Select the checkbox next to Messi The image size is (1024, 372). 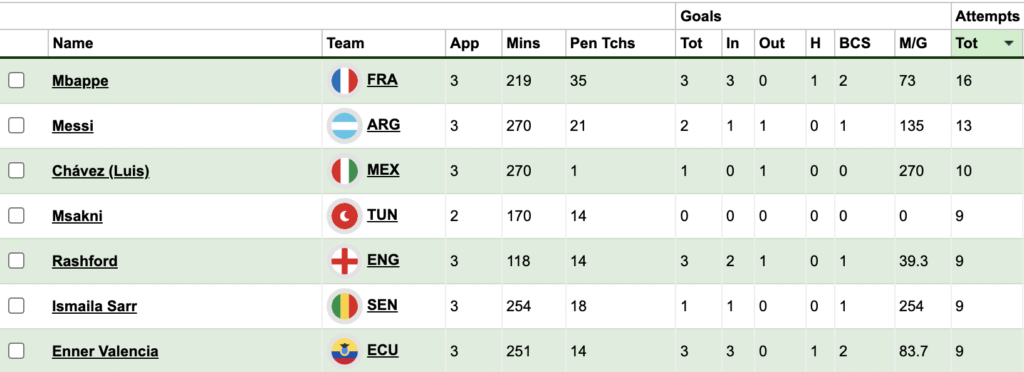pyautogui.click(x=16, y=125)
